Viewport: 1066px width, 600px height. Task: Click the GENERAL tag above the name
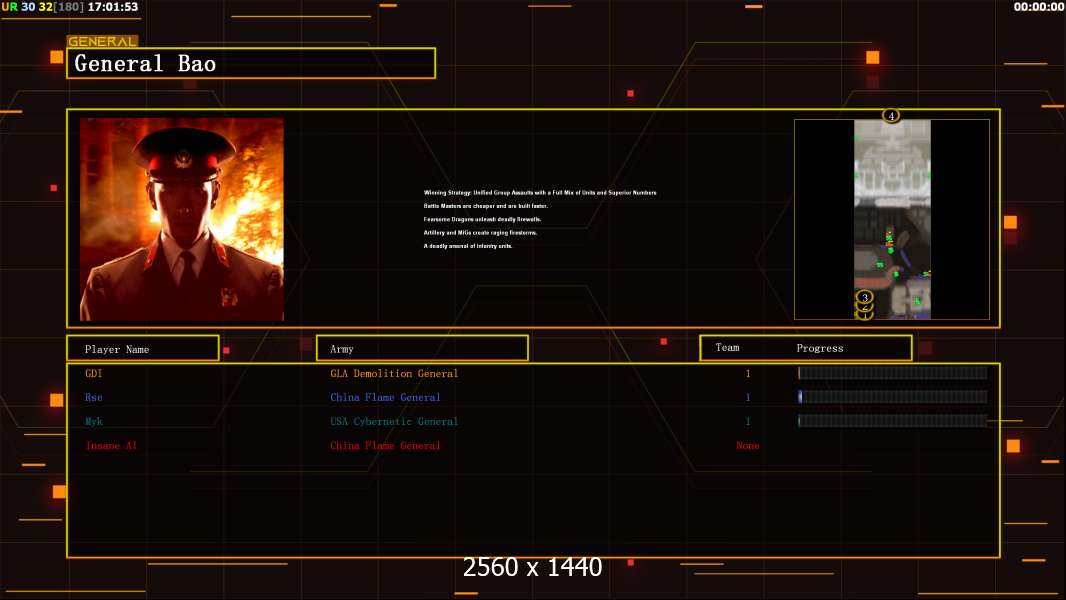[x=102, y=41]
